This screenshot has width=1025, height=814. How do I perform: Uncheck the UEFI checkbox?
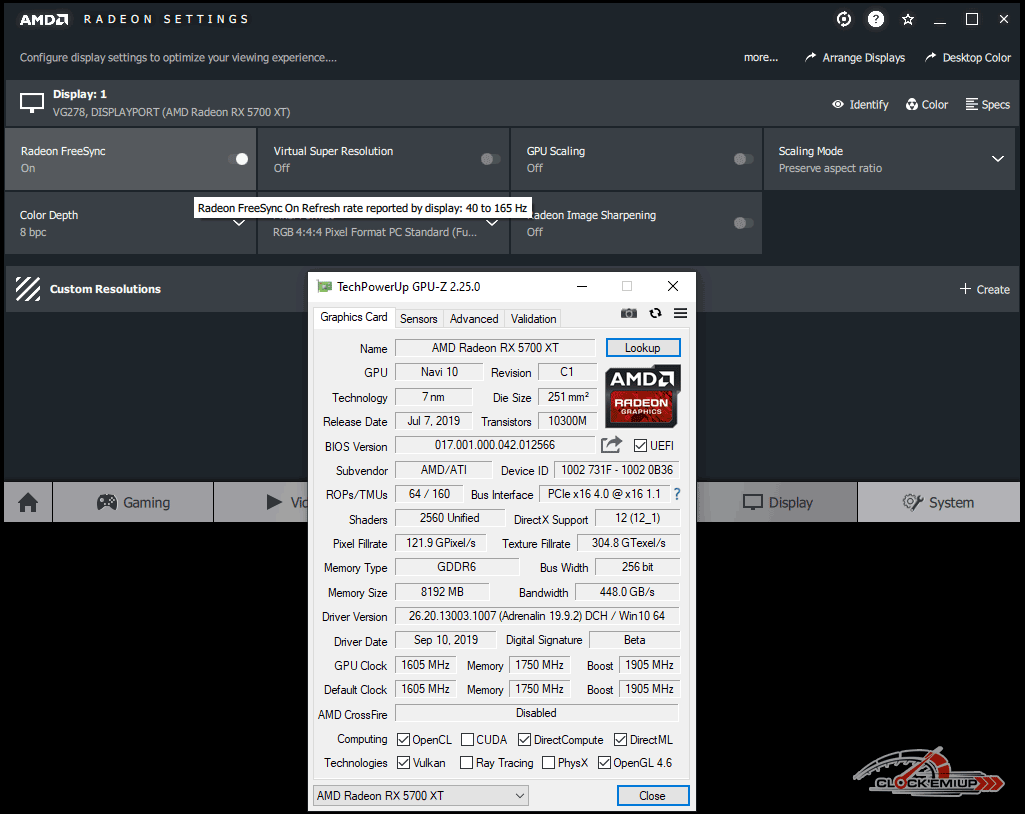pyautogui.click(x=641, y=446)
